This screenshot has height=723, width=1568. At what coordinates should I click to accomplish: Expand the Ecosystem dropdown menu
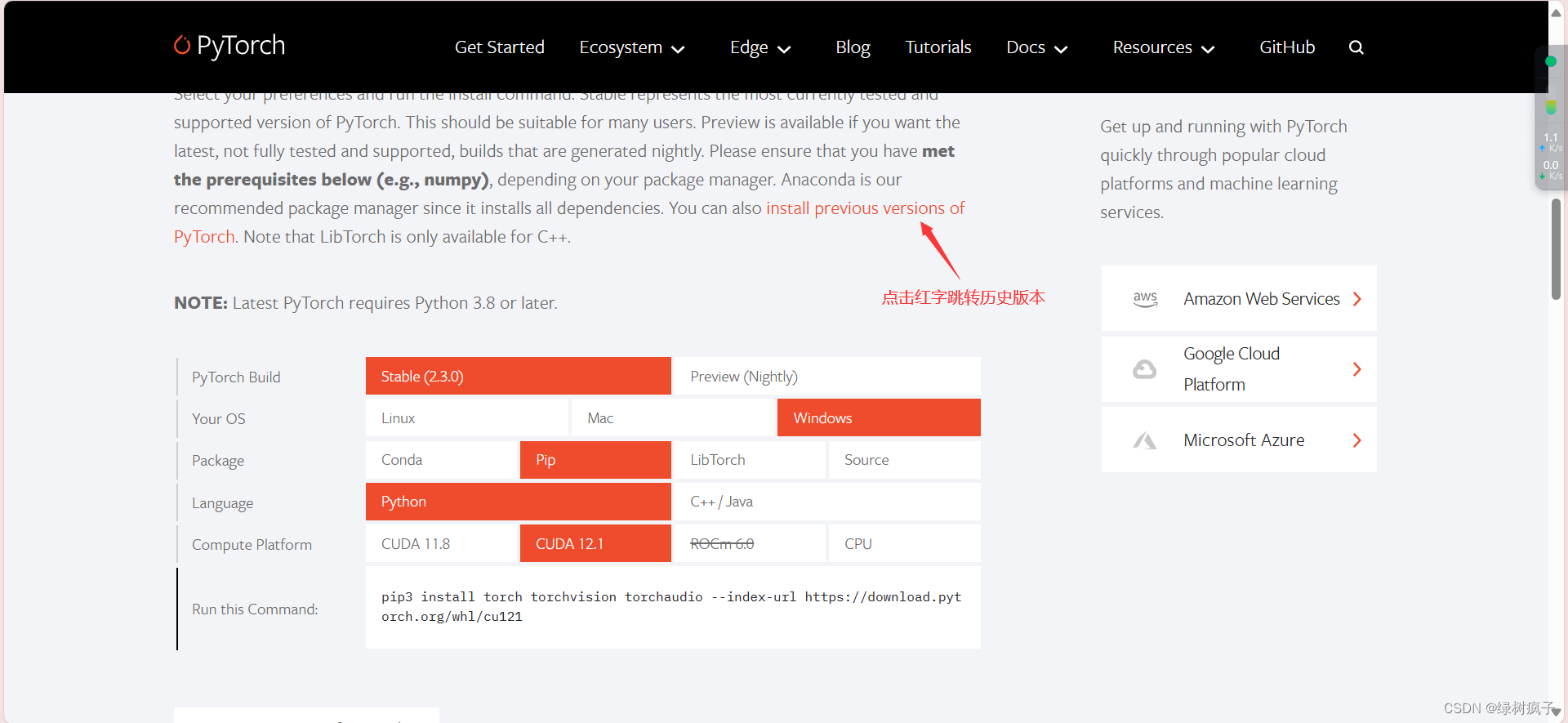coord(631,47)
